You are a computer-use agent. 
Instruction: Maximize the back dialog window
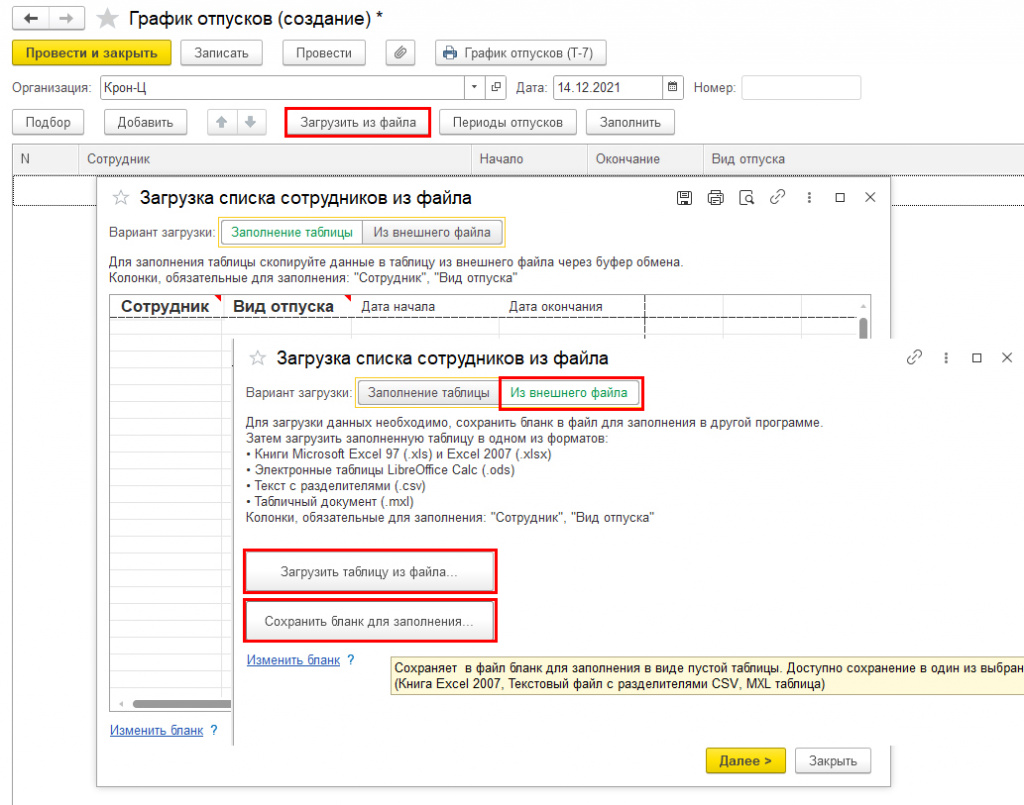[840, 198]
